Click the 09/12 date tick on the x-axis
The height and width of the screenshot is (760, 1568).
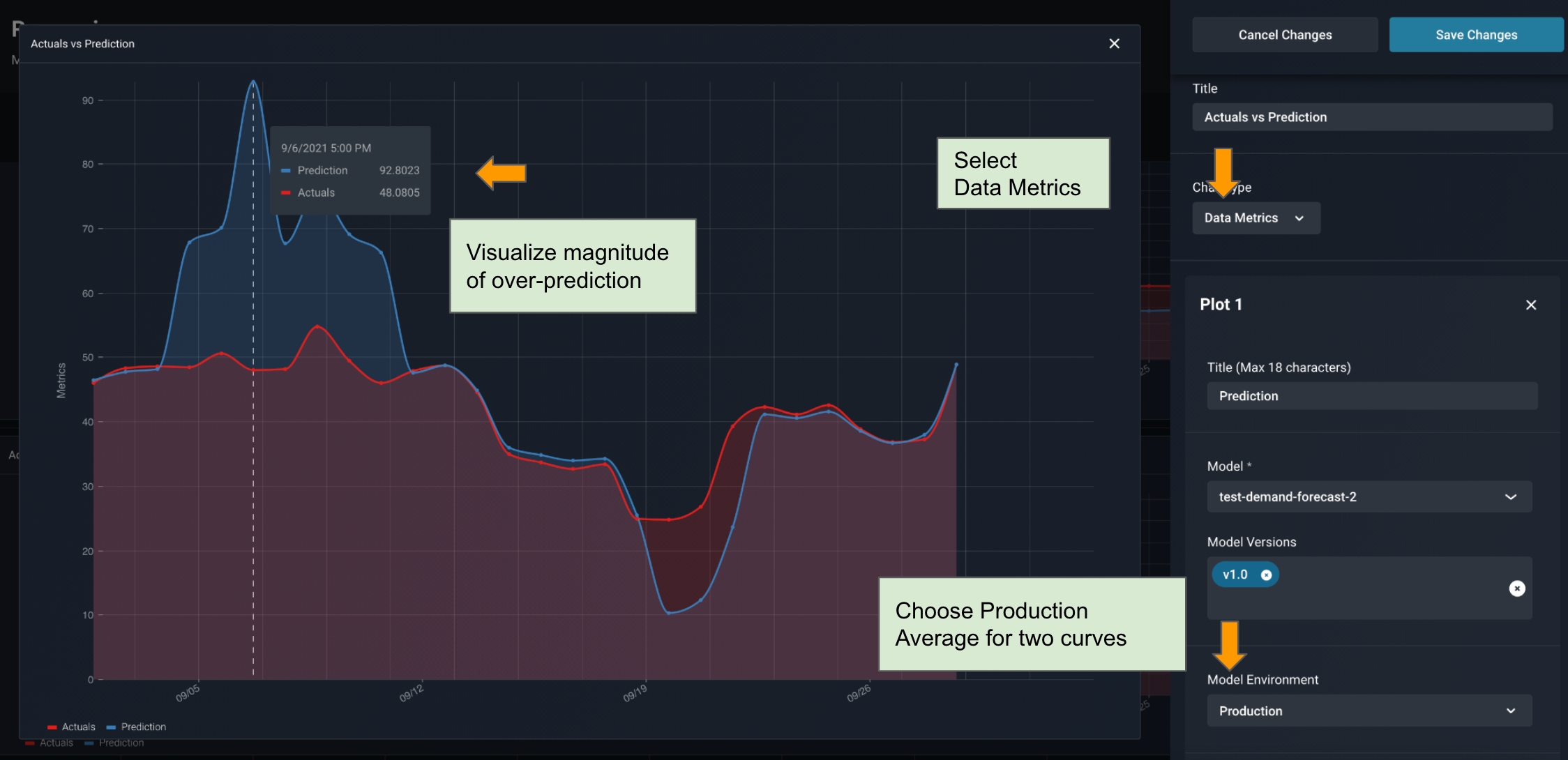click(412, 694)
